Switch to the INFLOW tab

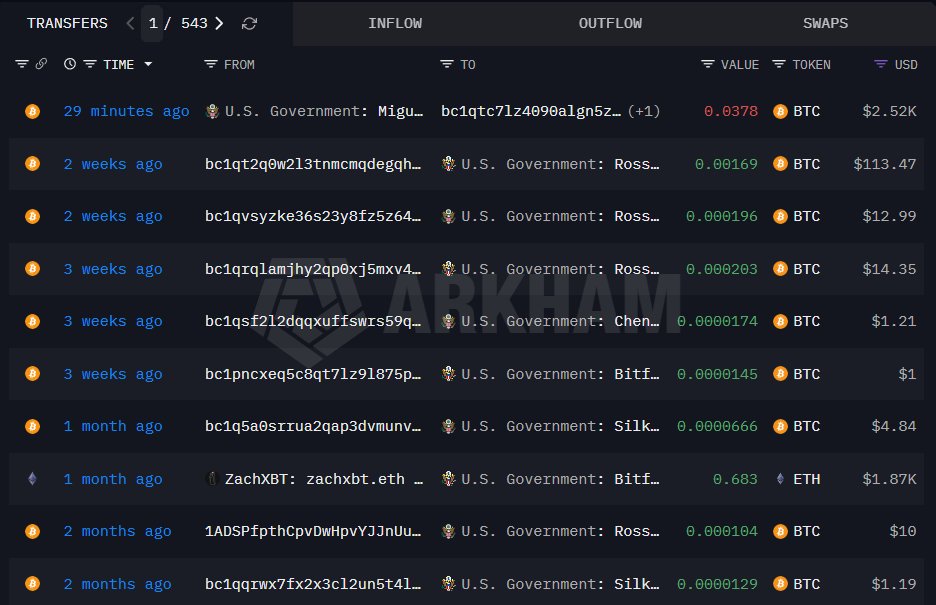395,23
